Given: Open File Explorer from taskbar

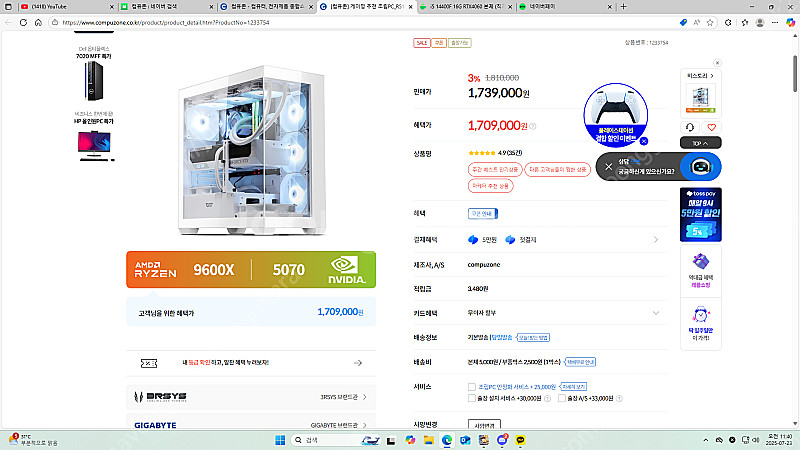Looking at the screenshot, I should click(x=429, y=440).
